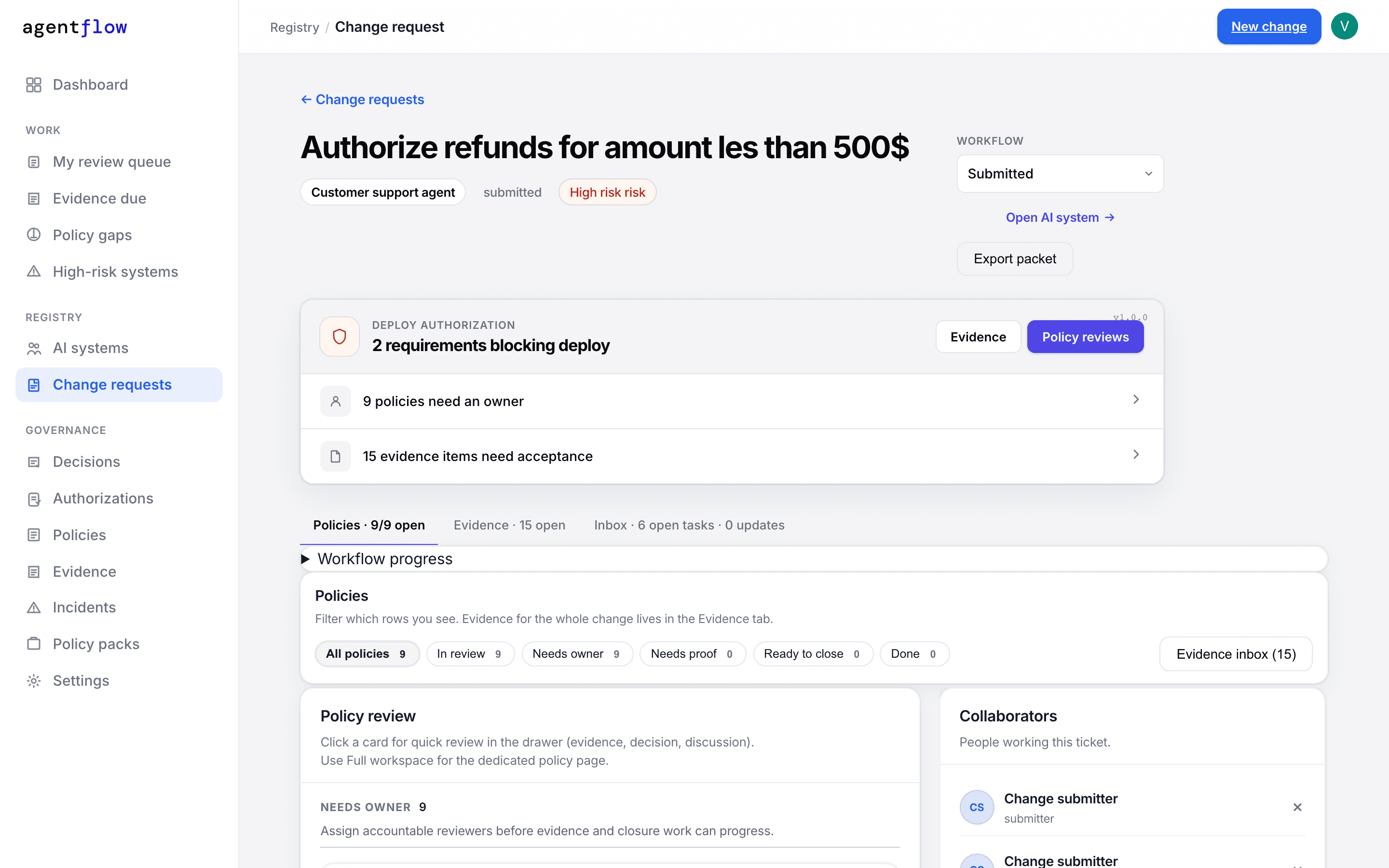The image size is (1389, 868).
Task: Click the Registry breadcrumb
Action: pyautogui.click(x=295, y=27)
